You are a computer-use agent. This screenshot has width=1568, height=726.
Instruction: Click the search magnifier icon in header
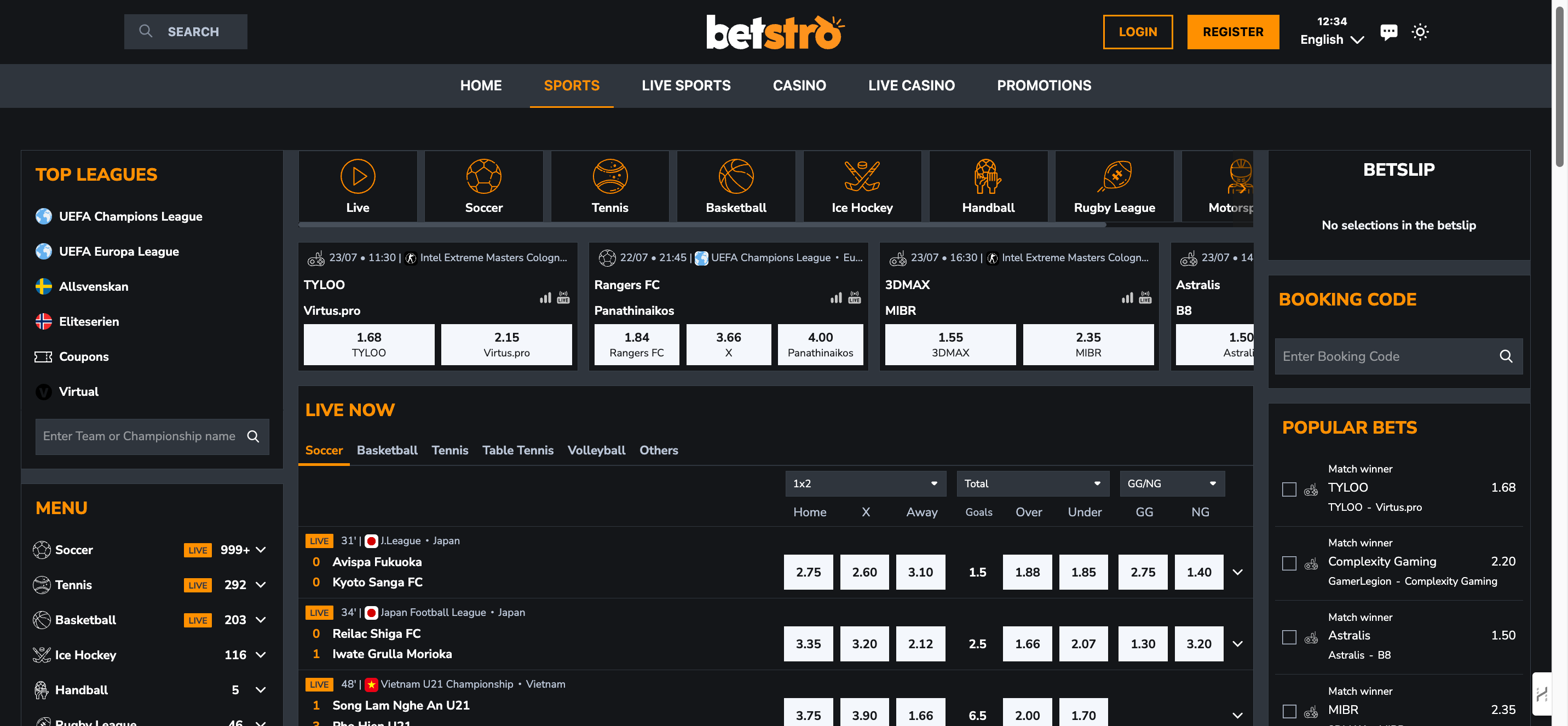click(x=146, y=31)
